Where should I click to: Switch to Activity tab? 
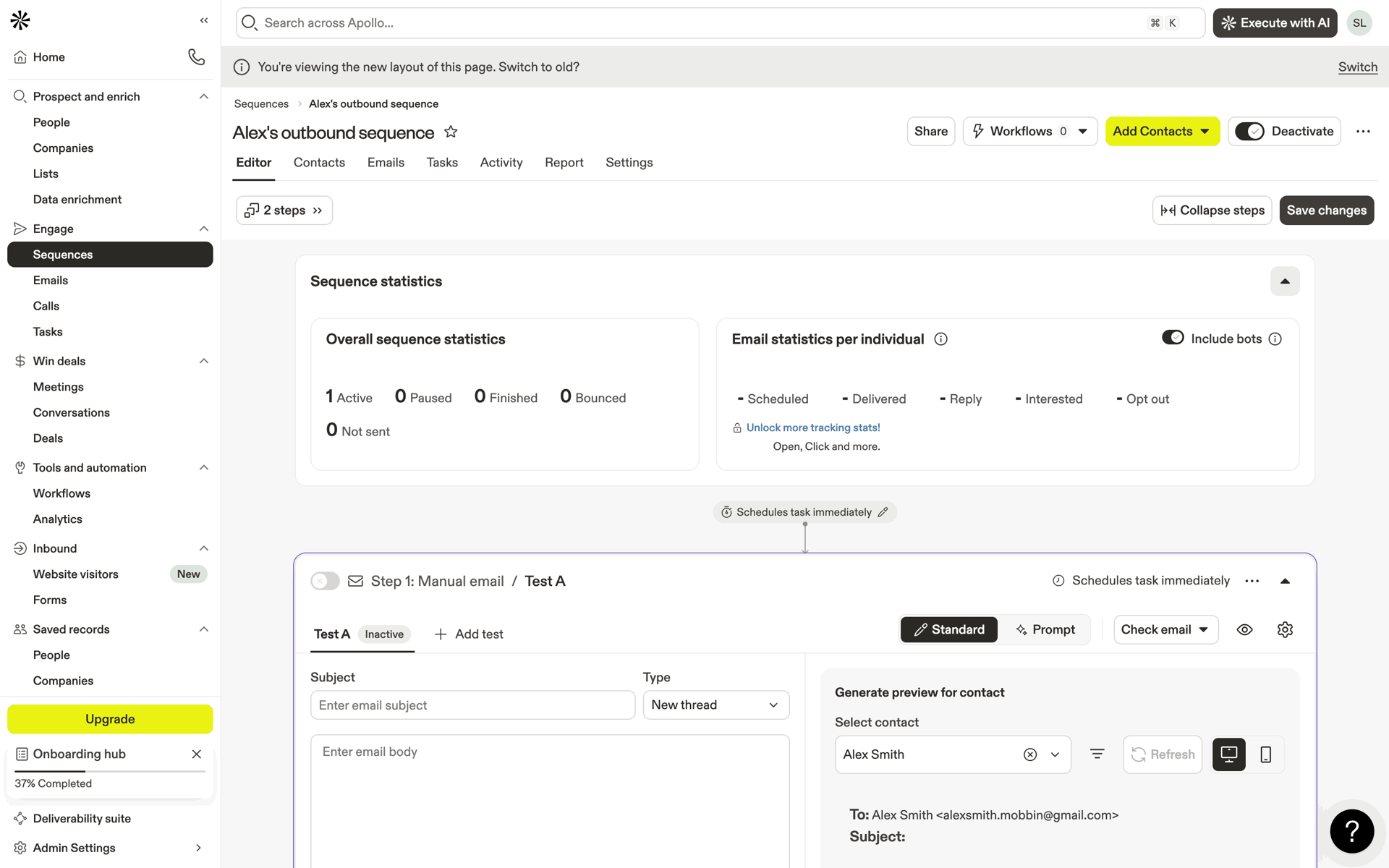coord(501,163)
